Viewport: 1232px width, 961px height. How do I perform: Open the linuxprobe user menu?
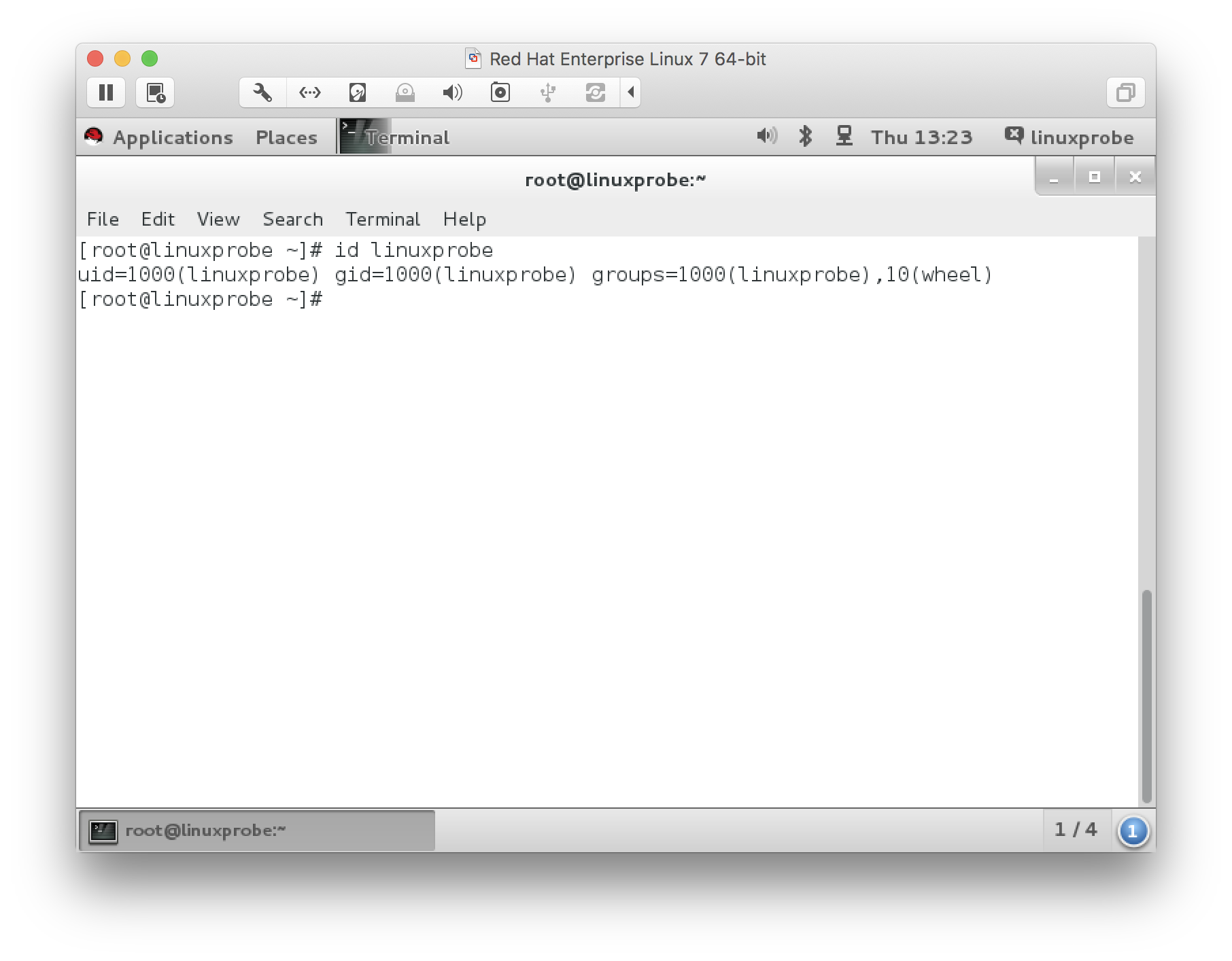click(x=1070, y=137)
